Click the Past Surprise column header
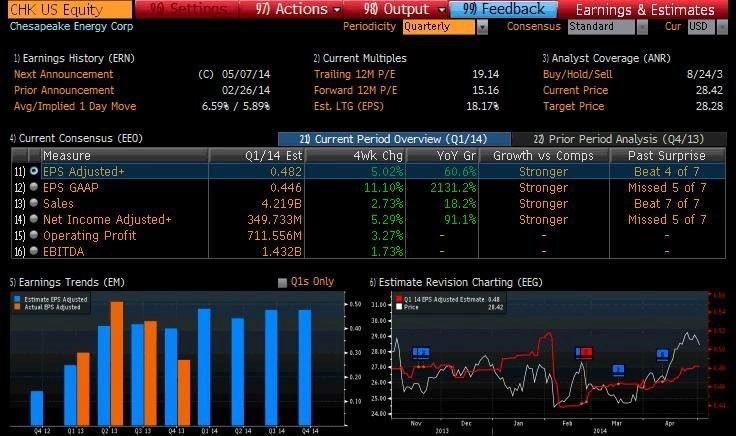Image resolution: width=736 pixels, height=436 pixels. click(667, 155)
